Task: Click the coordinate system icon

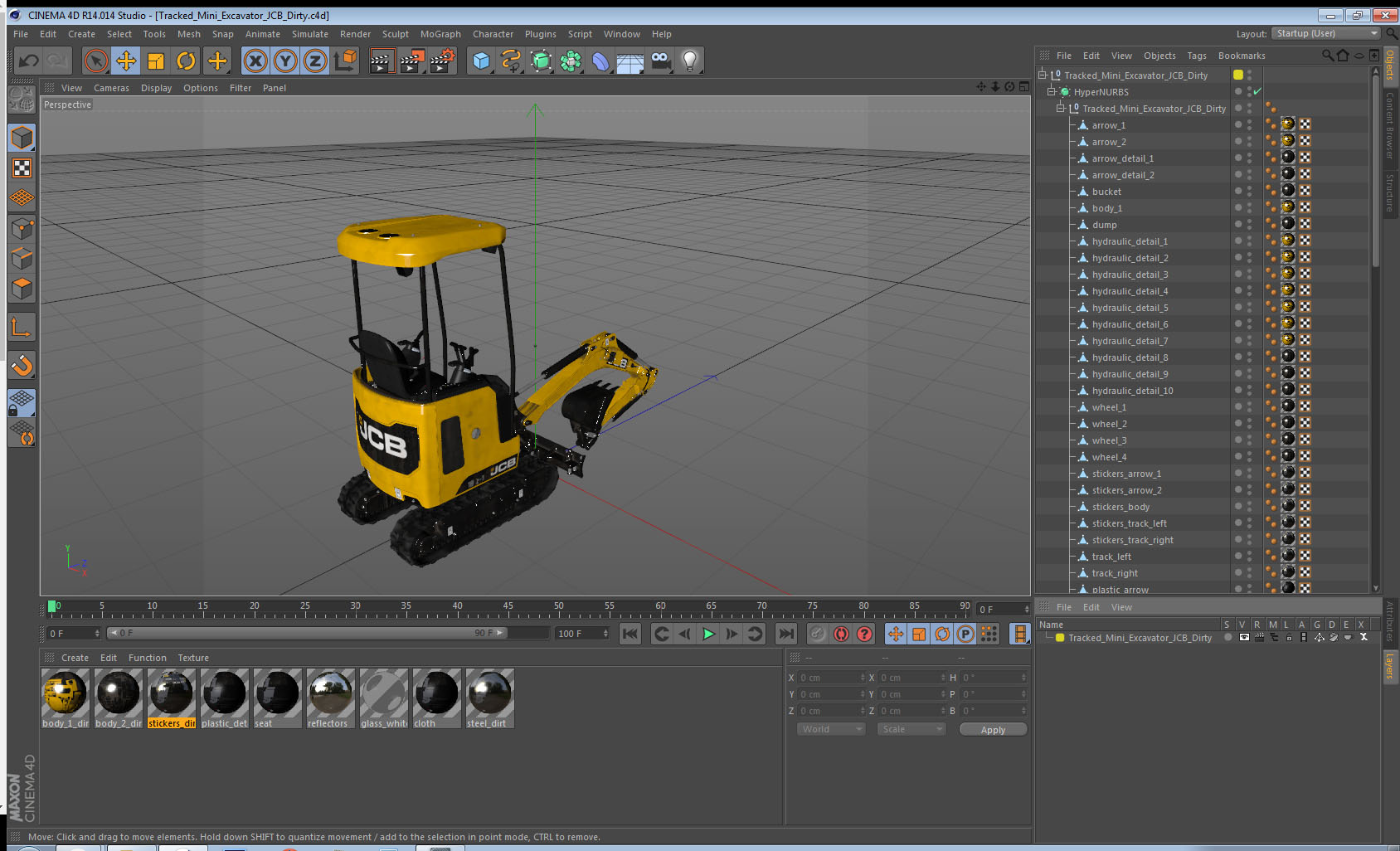Action: pyautogui.click(x=345, y=61)
